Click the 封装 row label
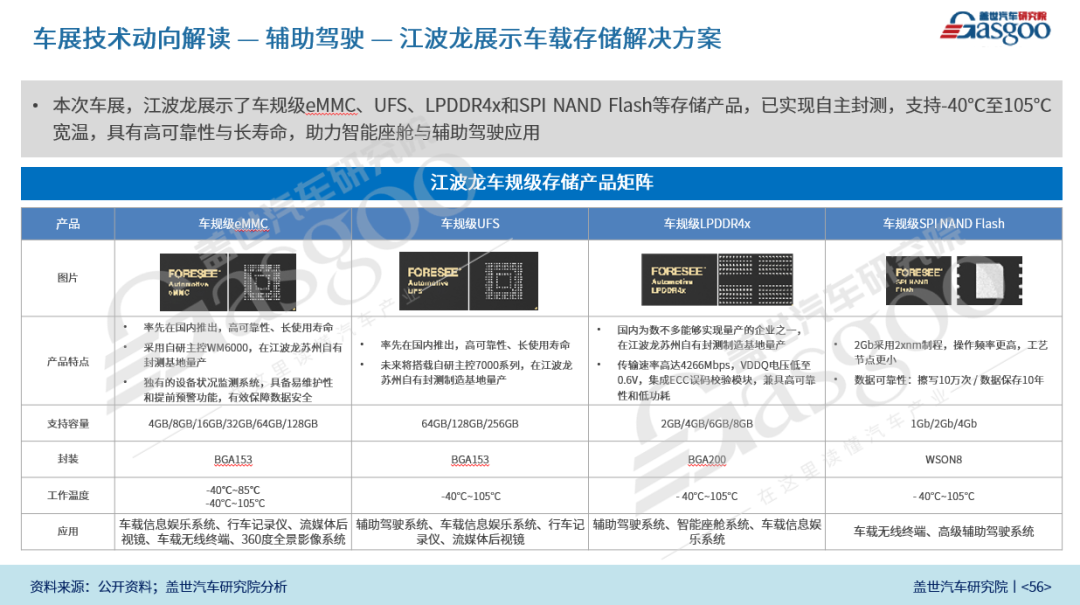This screenshot has height=605, width=1080. click(x=68, y=459)
